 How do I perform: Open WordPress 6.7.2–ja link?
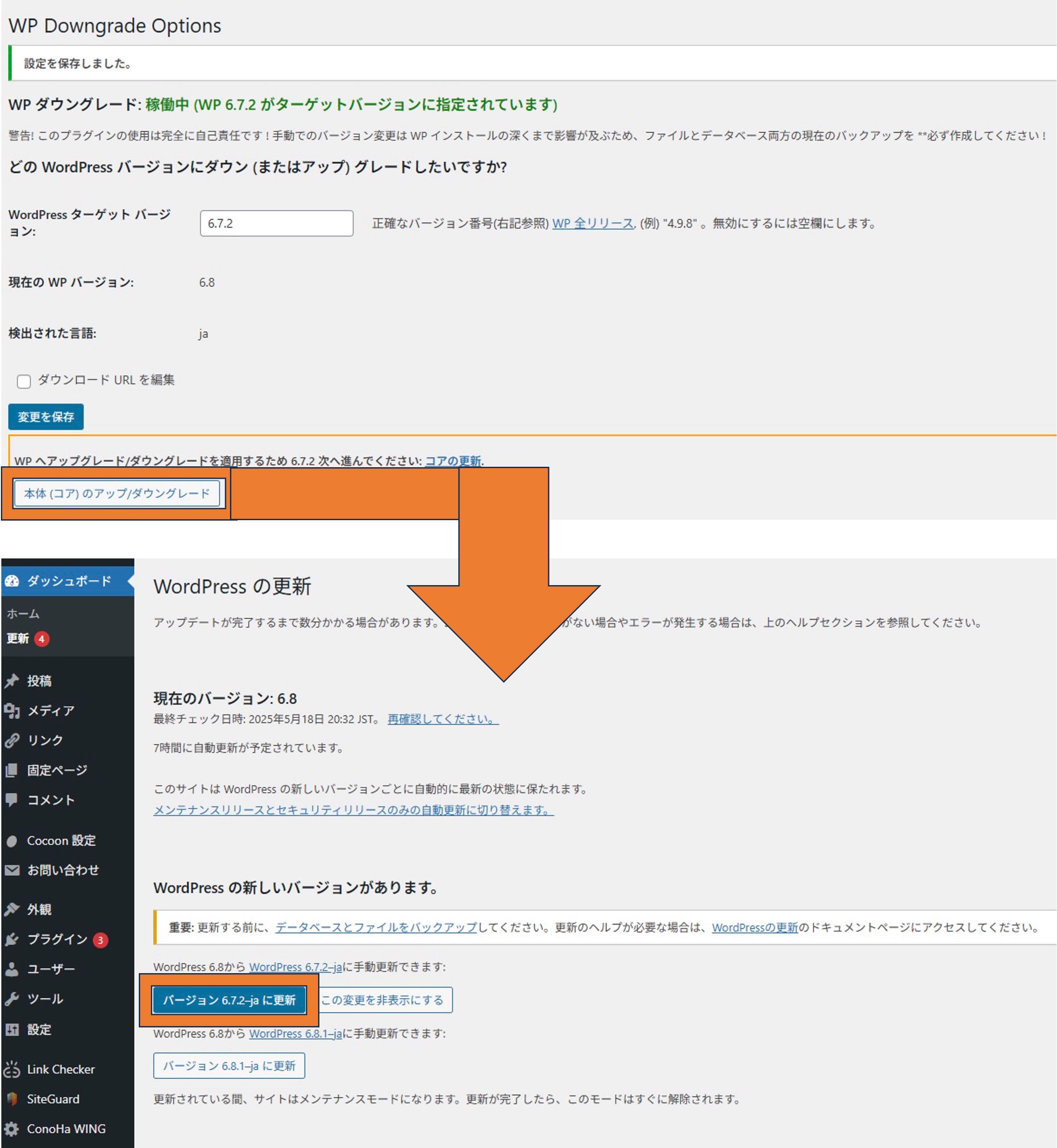(295, 966)
